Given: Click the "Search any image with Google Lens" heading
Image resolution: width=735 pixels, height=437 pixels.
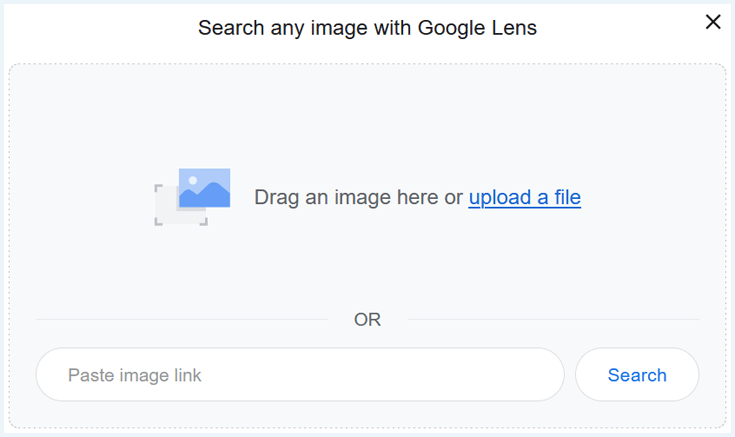Looking at the screenshot, I should coord(368,28).
